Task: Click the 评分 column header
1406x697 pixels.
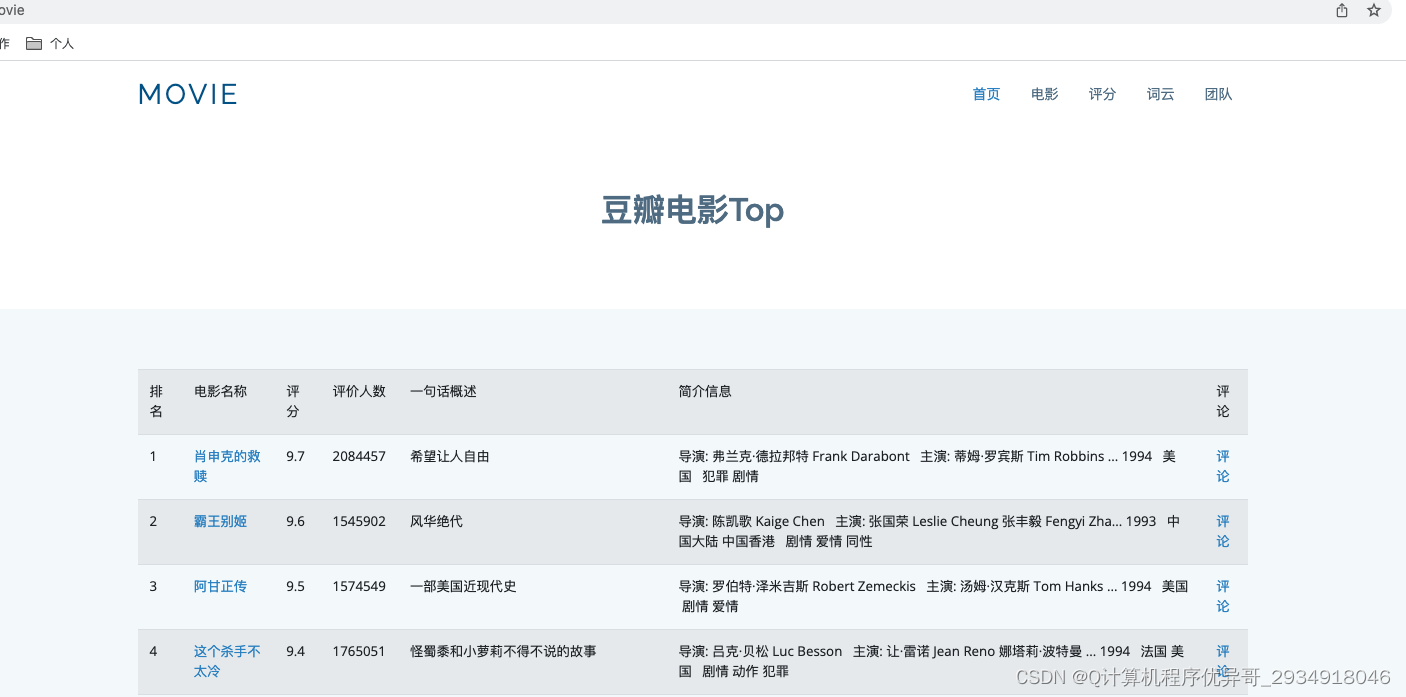Action: pyautogui.click(x=293, y=401)
